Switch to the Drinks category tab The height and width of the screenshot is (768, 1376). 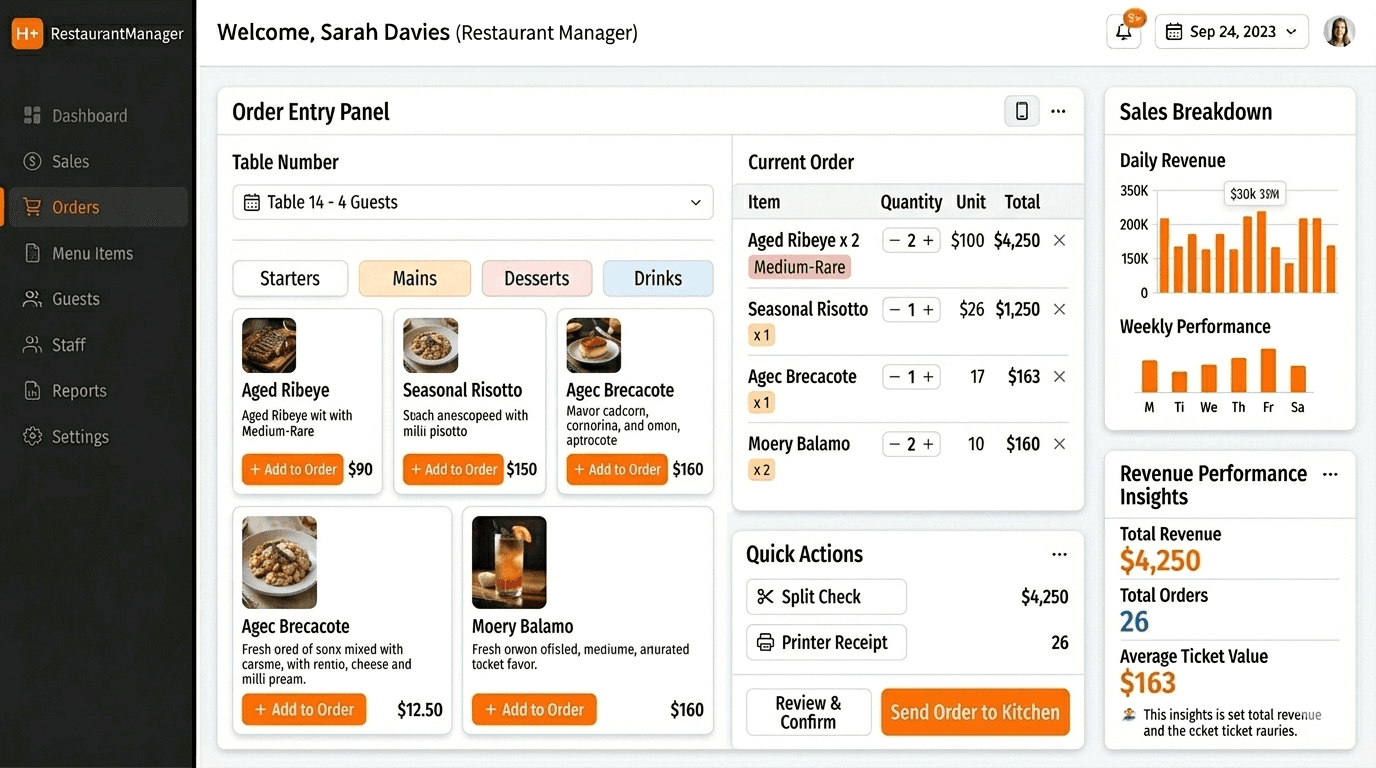[x=658, y=278]
